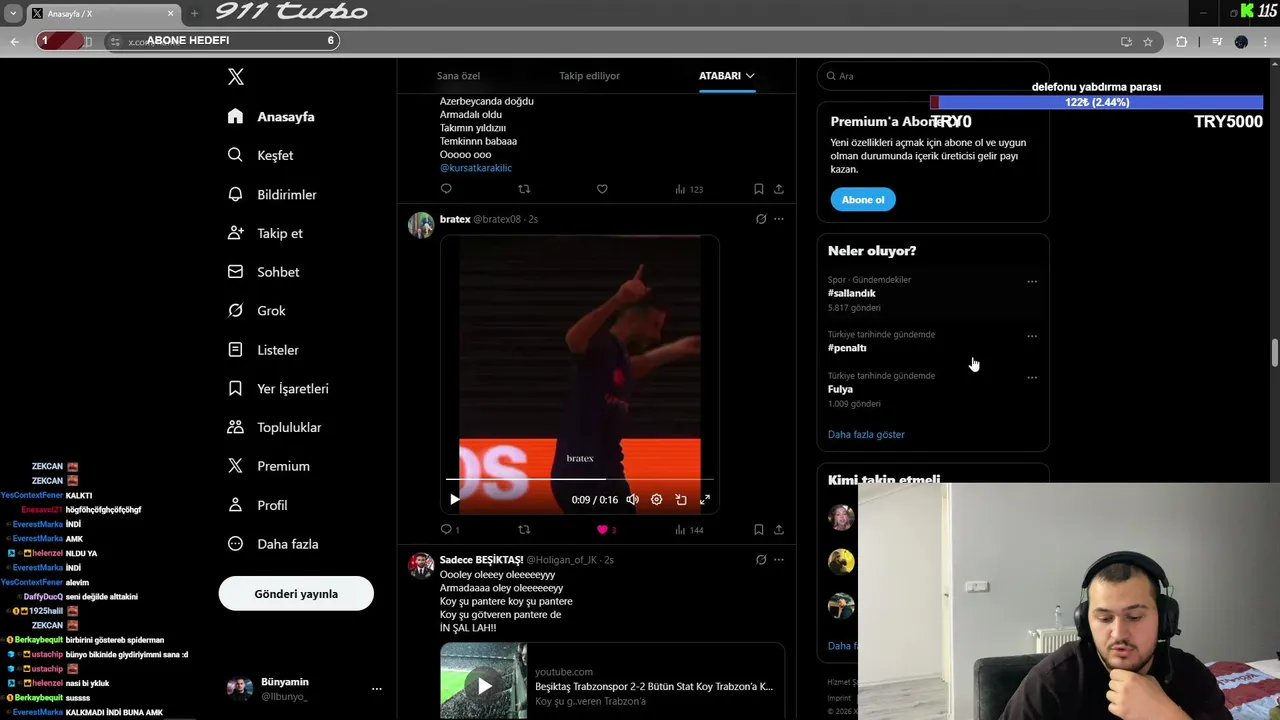Switch to Takip ediliyor tab
This screenshot has height=720, width=1280.
coord(589,76)
